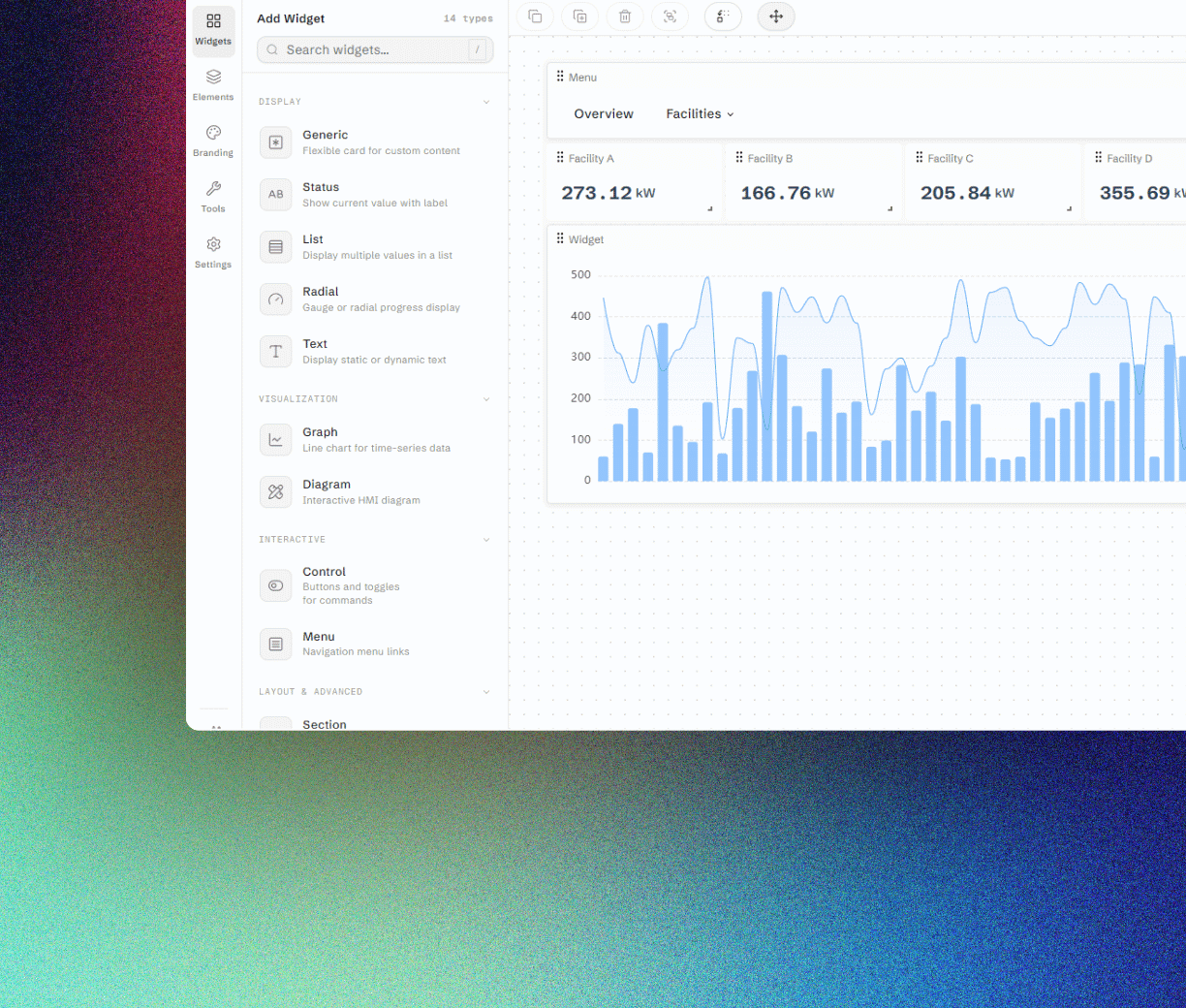Add a Control widget
Screen dimensions: 1186x1008
(374, 585)
